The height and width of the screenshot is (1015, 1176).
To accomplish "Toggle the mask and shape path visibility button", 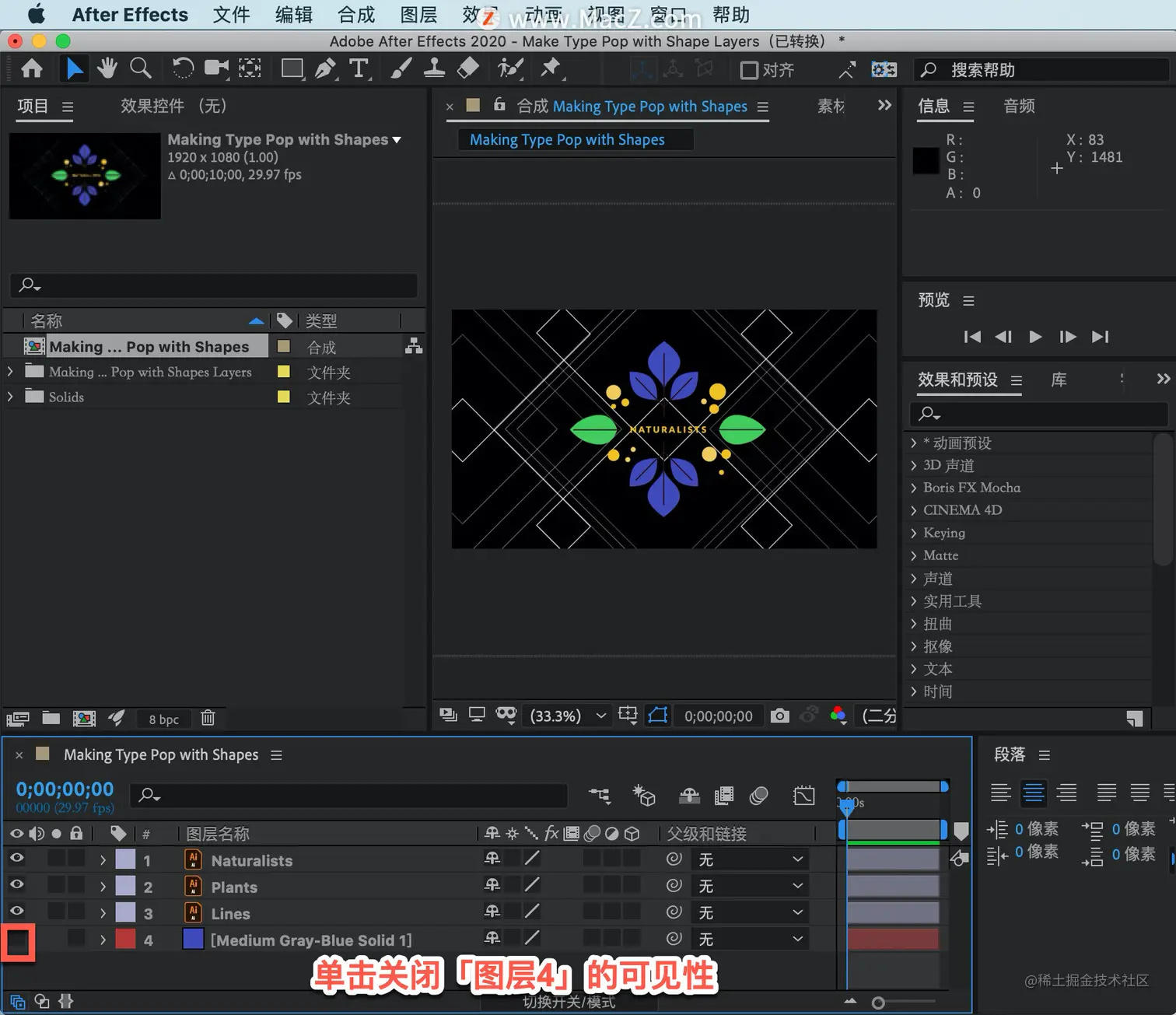I will click(x=658, y=716).
